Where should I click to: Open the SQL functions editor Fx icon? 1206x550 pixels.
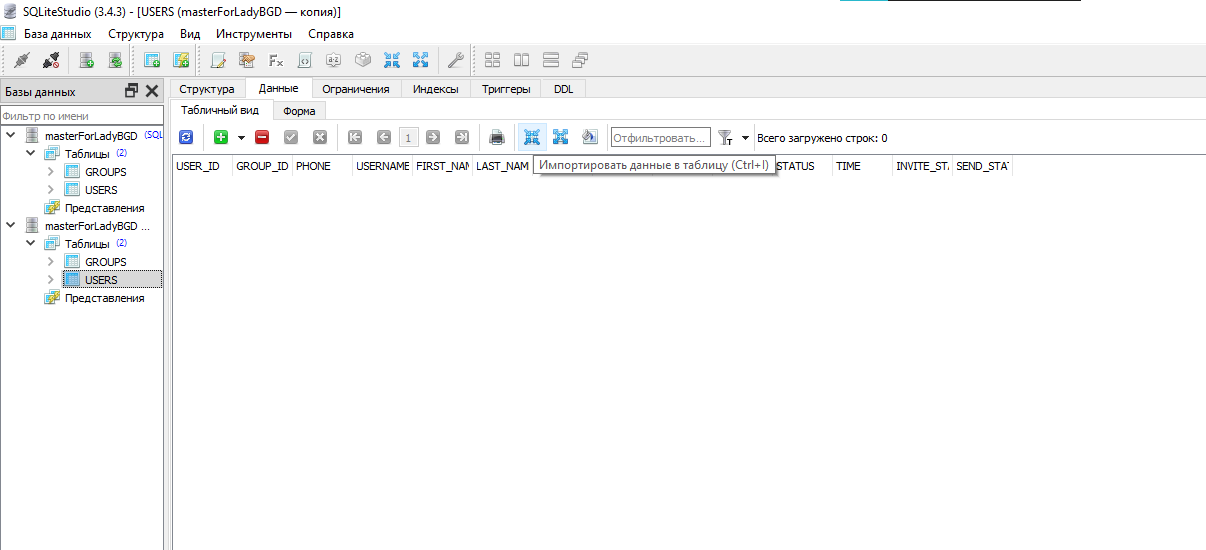point(276,60)
